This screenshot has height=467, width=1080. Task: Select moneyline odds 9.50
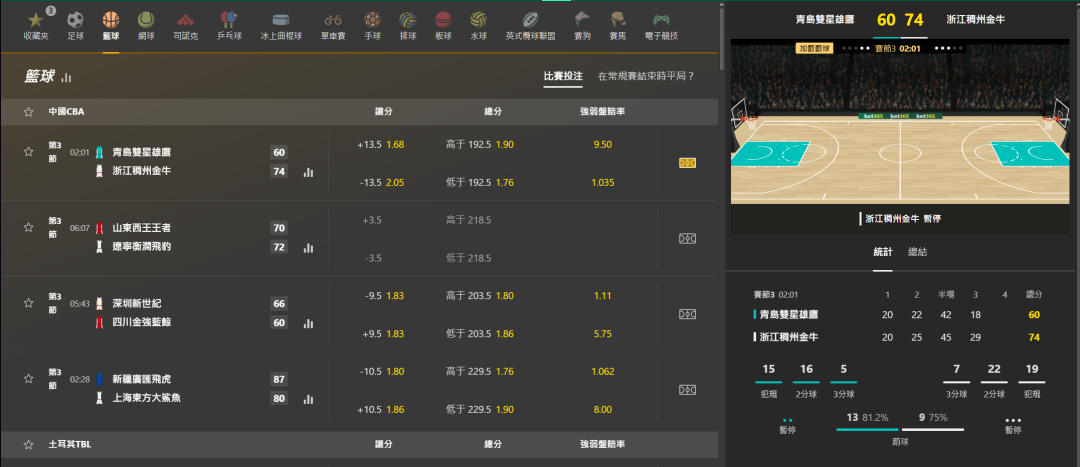click(602, 145)
